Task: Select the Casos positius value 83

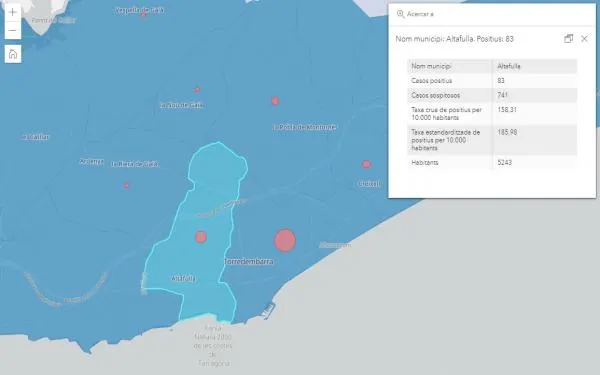Action: (x=501, y=81)
